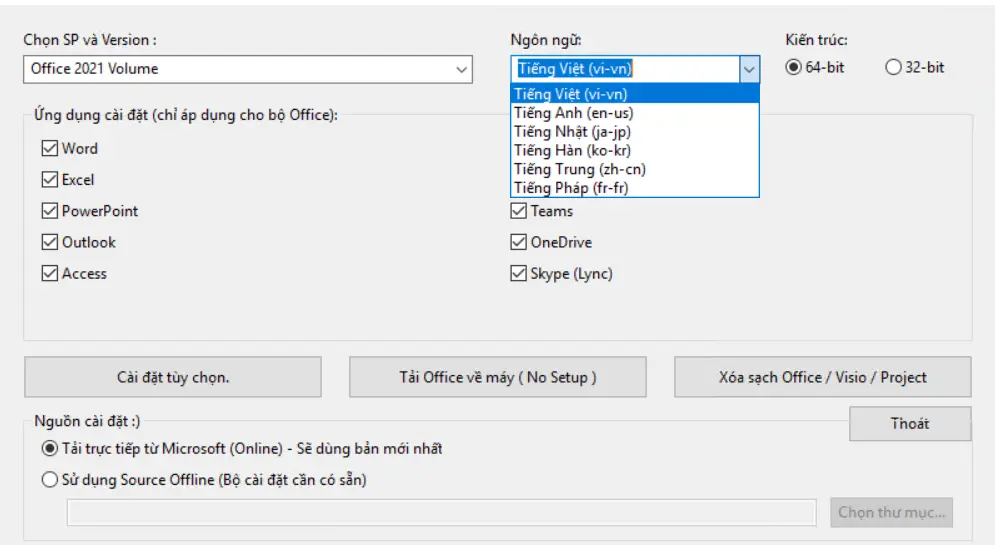Toggle the PowerPoint checkbox
Image resolution: width=995 pixels, height=545 pixels.
click(50, 211)
